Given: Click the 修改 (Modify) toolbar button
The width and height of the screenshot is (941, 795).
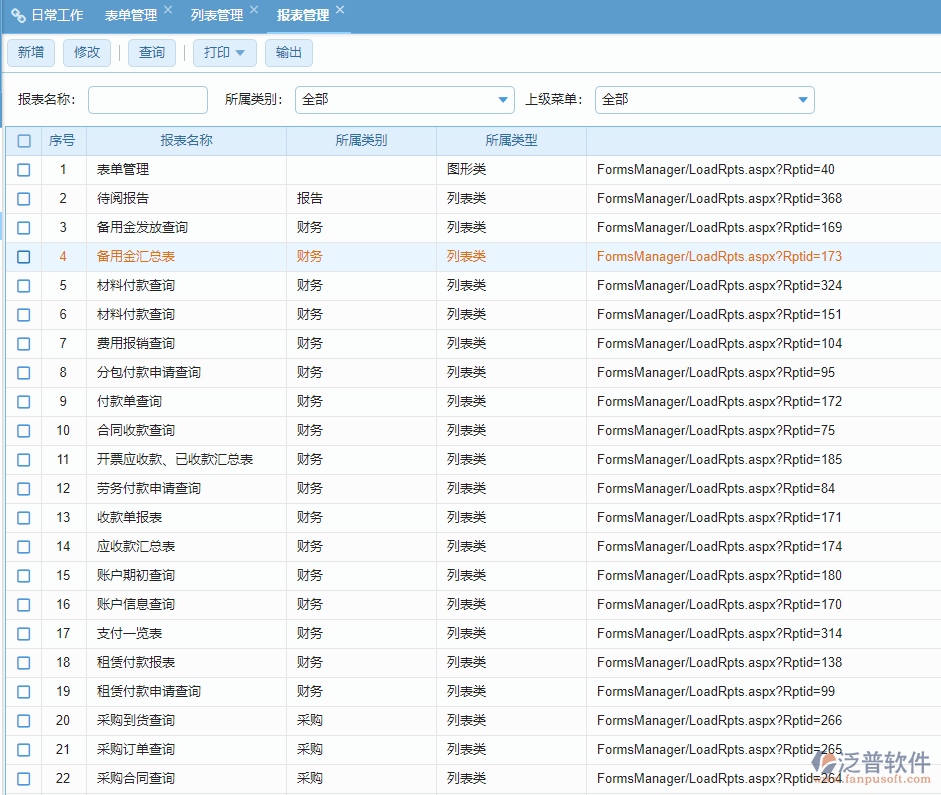Looking at the screenshot, I should point(86,52).
